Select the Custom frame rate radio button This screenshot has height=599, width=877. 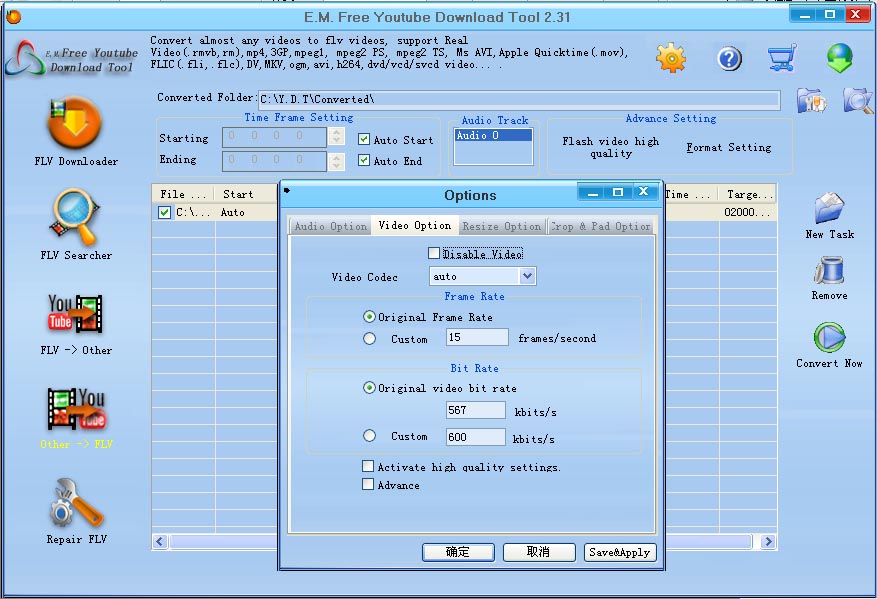point(370,339)
